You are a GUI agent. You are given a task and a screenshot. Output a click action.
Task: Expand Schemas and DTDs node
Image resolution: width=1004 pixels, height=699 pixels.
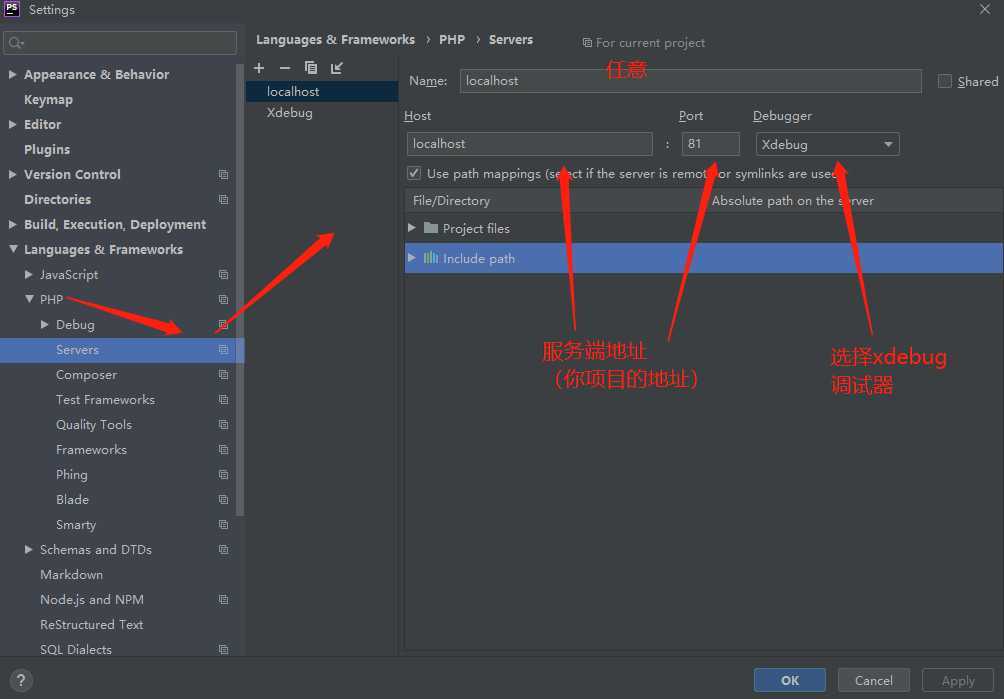[28, 549]
